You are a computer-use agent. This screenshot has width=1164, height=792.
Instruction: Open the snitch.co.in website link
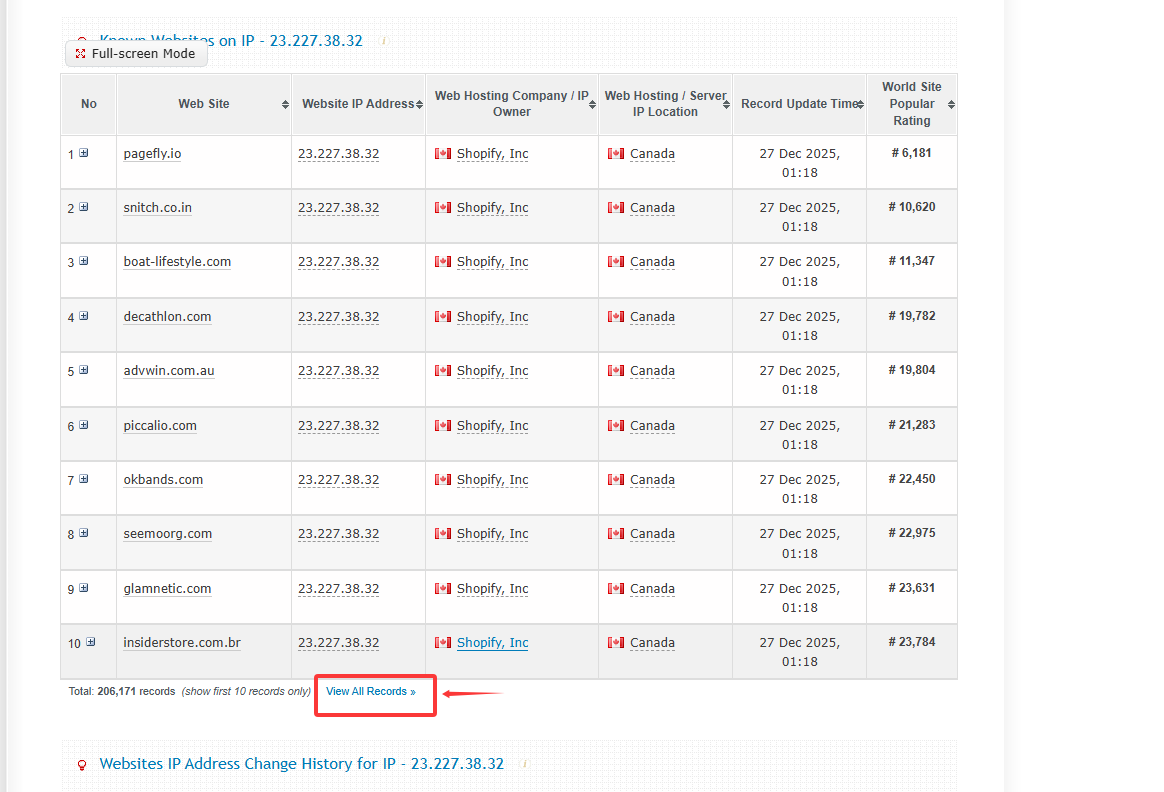click(158, 208)
